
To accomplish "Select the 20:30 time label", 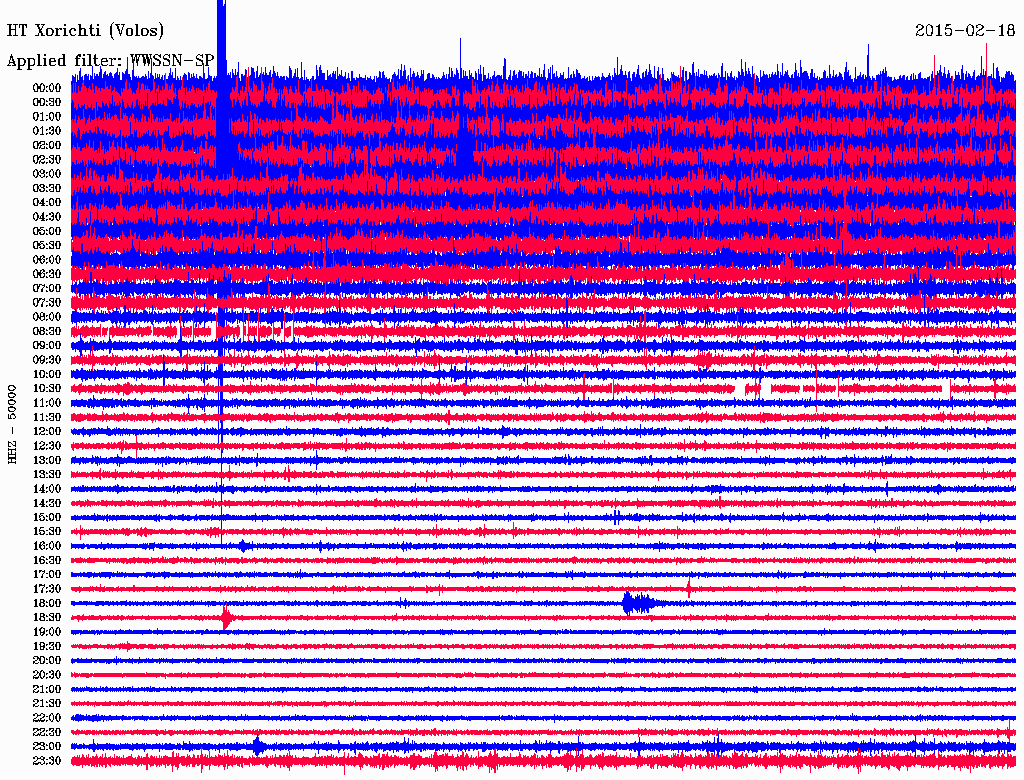I will tap(47, 675).
